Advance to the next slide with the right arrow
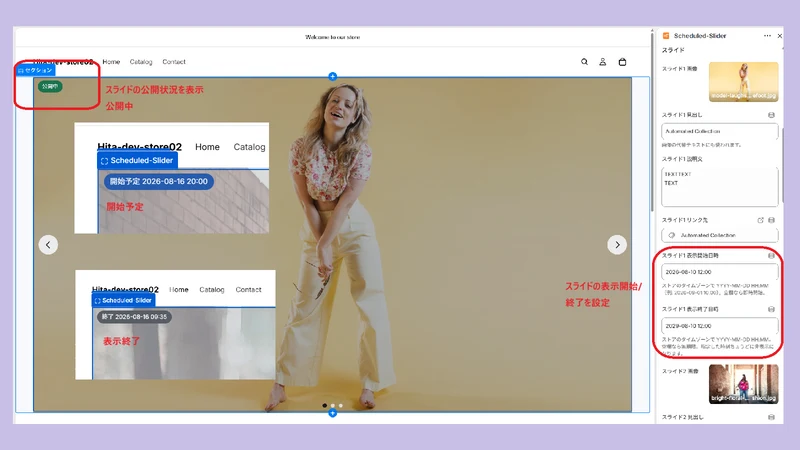The width and height of the screenshot is (800, 450). [x=617, y=245]
